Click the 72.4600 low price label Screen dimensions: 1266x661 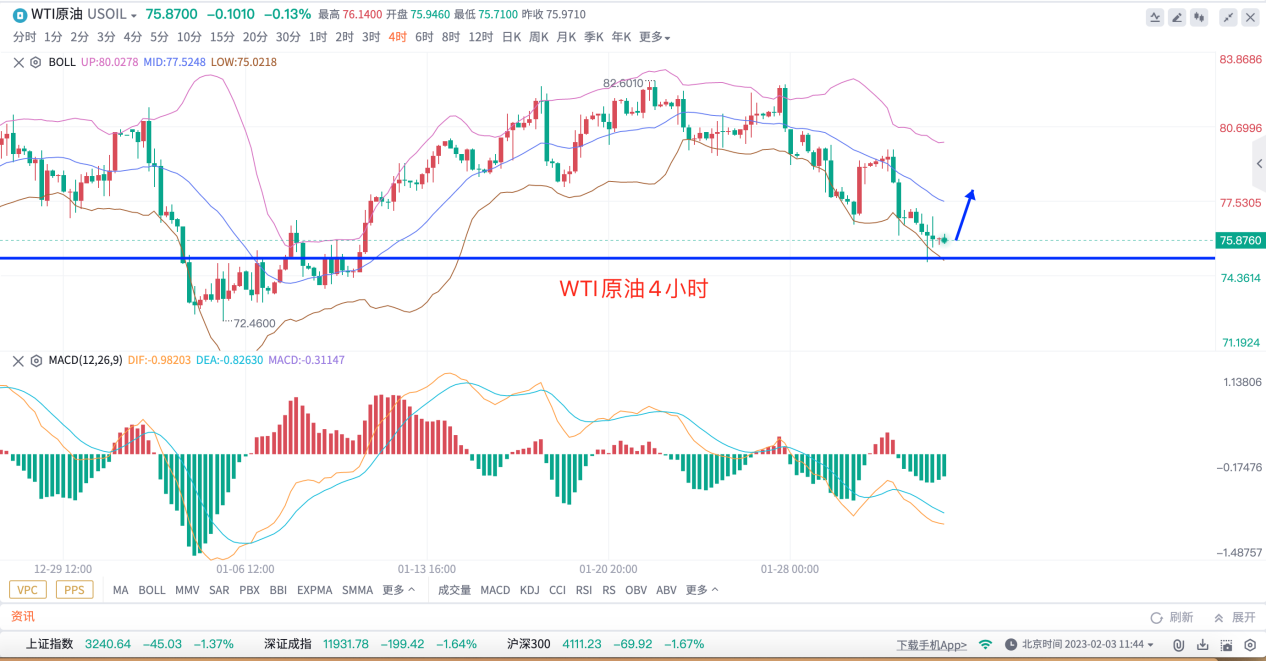click(254, 324)
